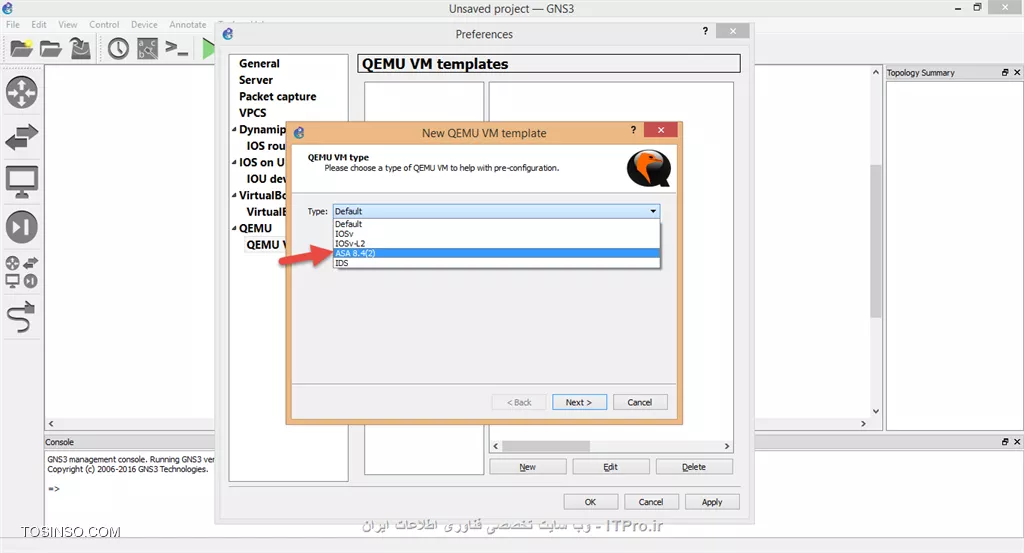Browse routers in device sidebar

click(22, 92)
